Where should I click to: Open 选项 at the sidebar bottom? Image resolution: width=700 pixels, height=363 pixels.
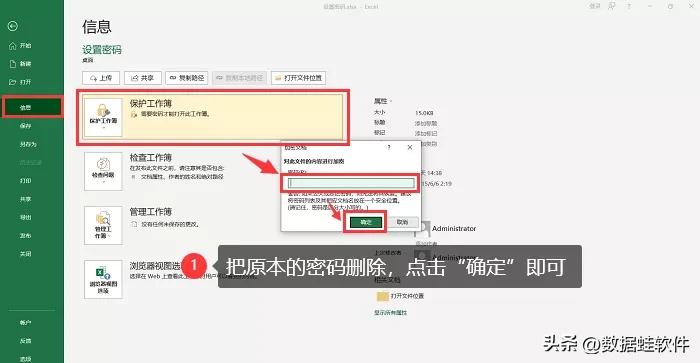click(25, 359)
